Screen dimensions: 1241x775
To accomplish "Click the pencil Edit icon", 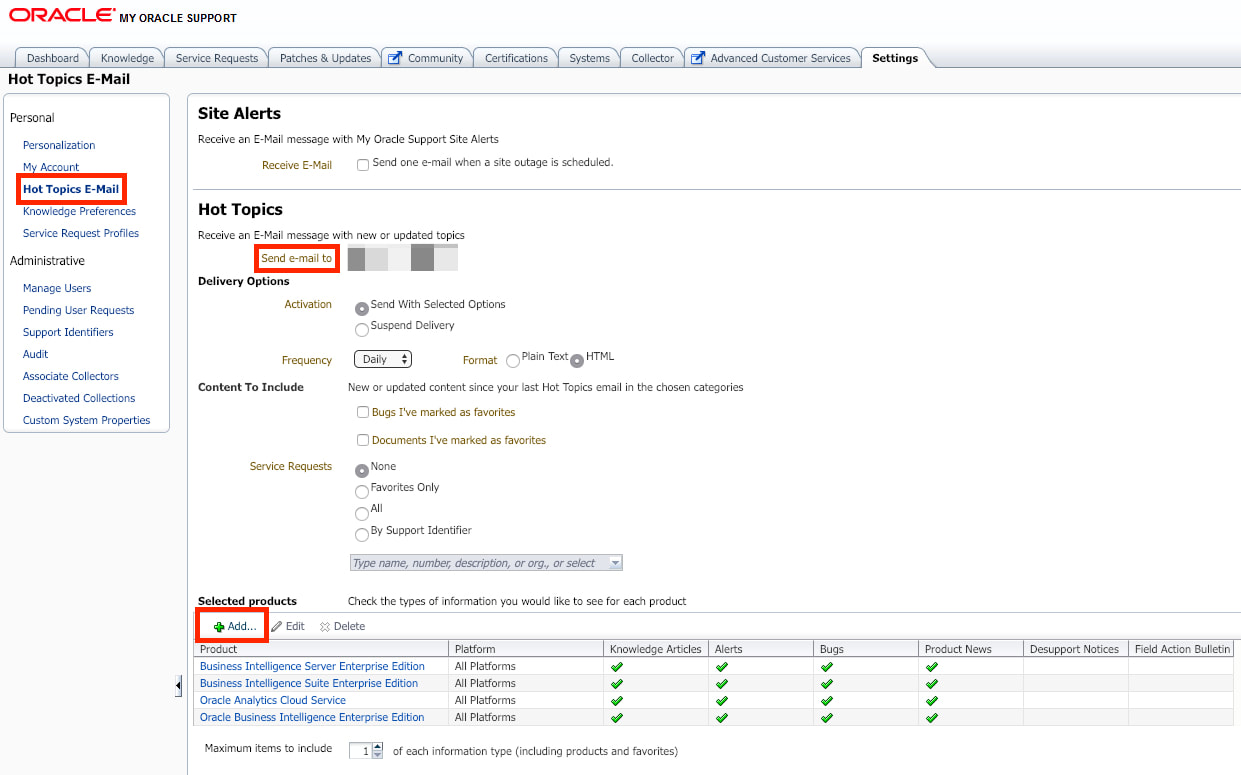I will click(x=277, y=626).
